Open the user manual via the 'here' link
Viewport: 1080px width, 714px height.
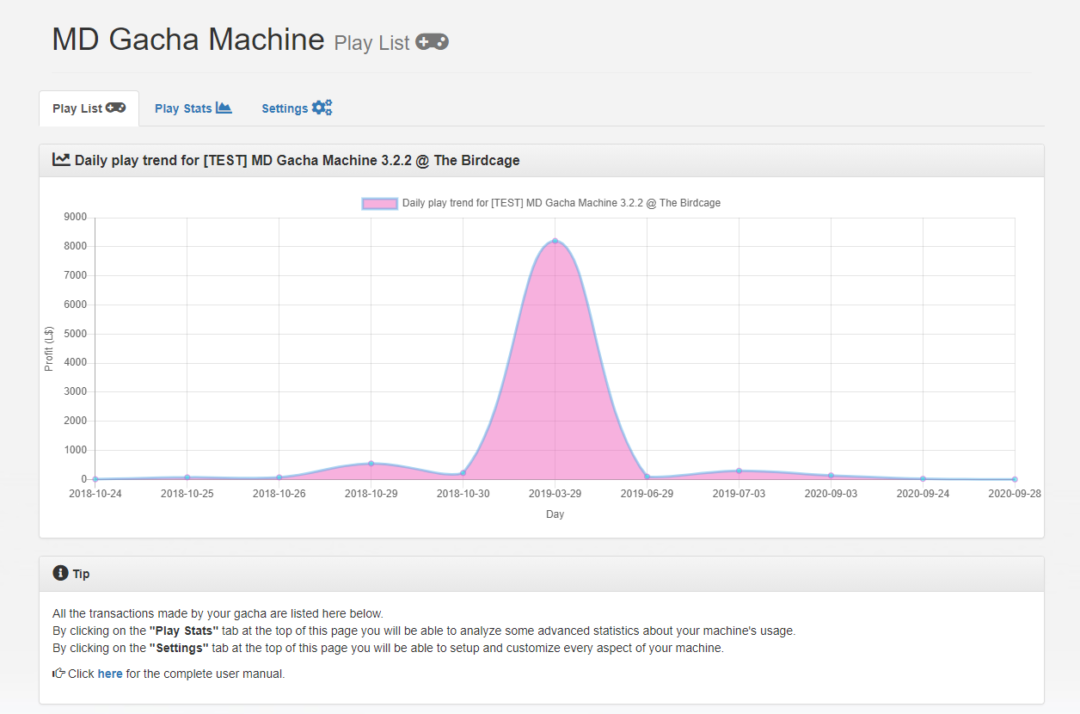click(110, 674)
